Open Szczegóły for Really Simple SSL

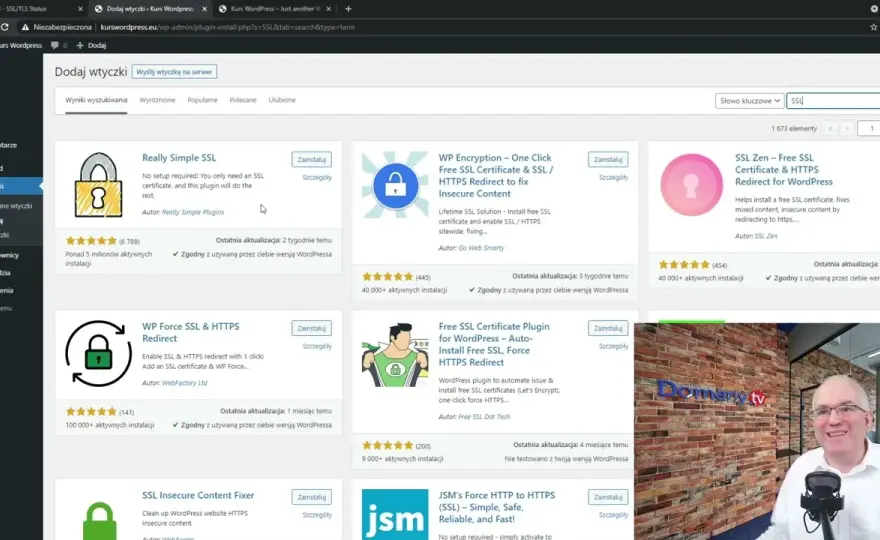(x=317, y=177)
